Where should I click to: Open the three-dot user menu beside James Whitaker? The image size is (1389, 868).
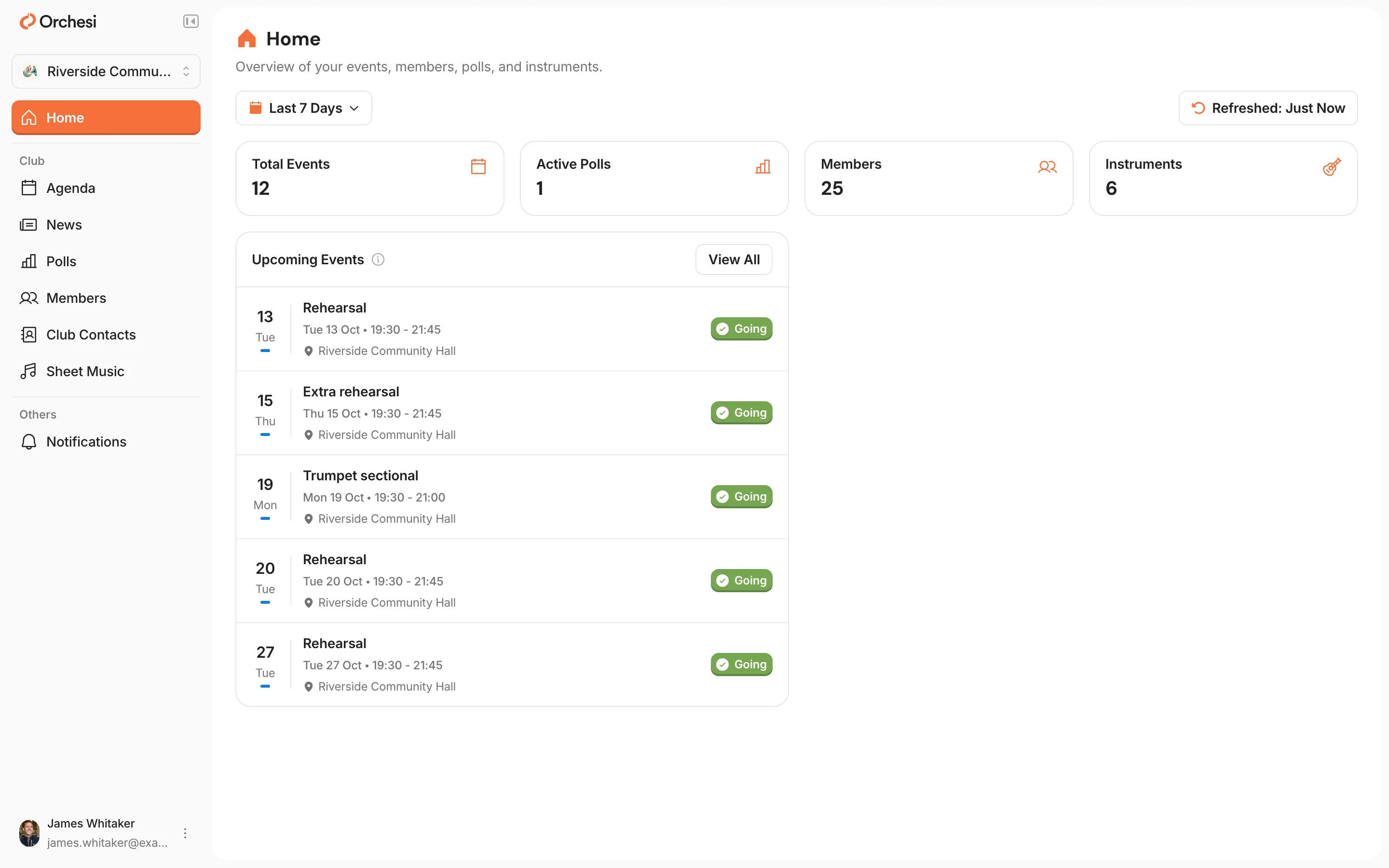(x=185, y=833)
